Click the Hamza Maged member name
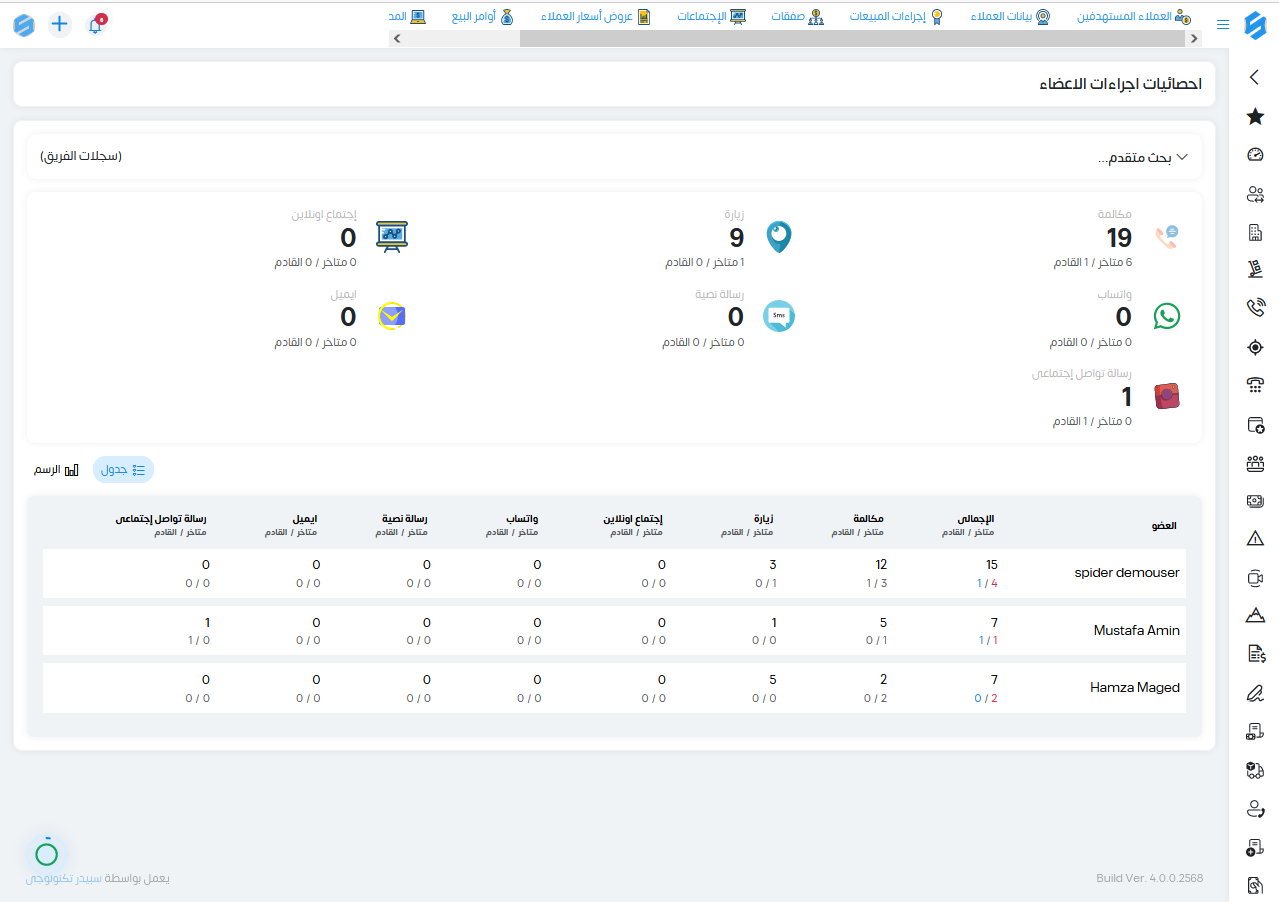Image resolution: width=1279 pixels, height=902 pixels. click(1135, 687)
